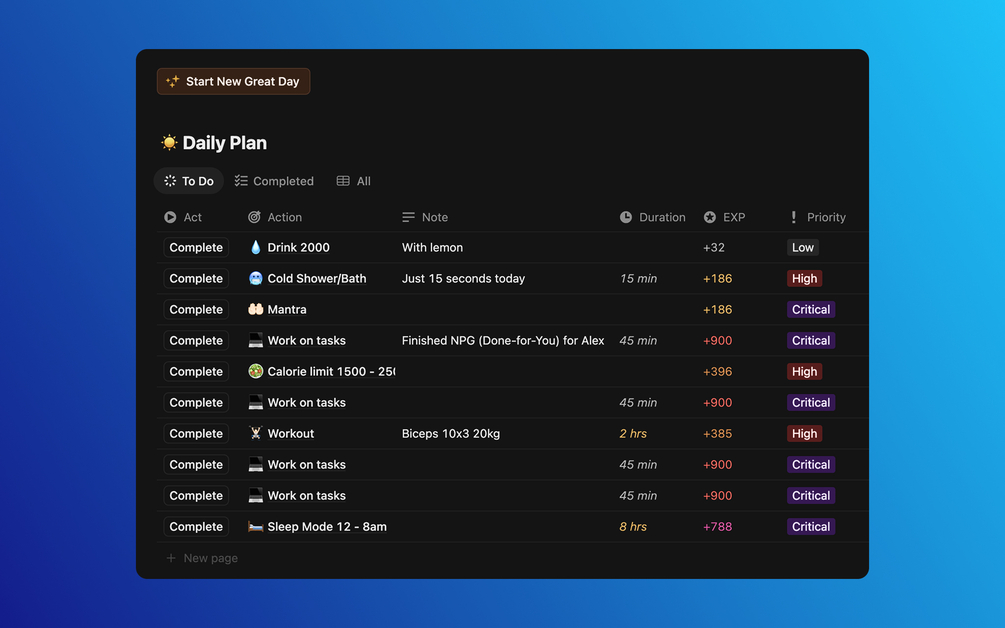Click the sun icon beside Daily Plan
This screenshot has height=628, width=1005.
click(169, 142)
